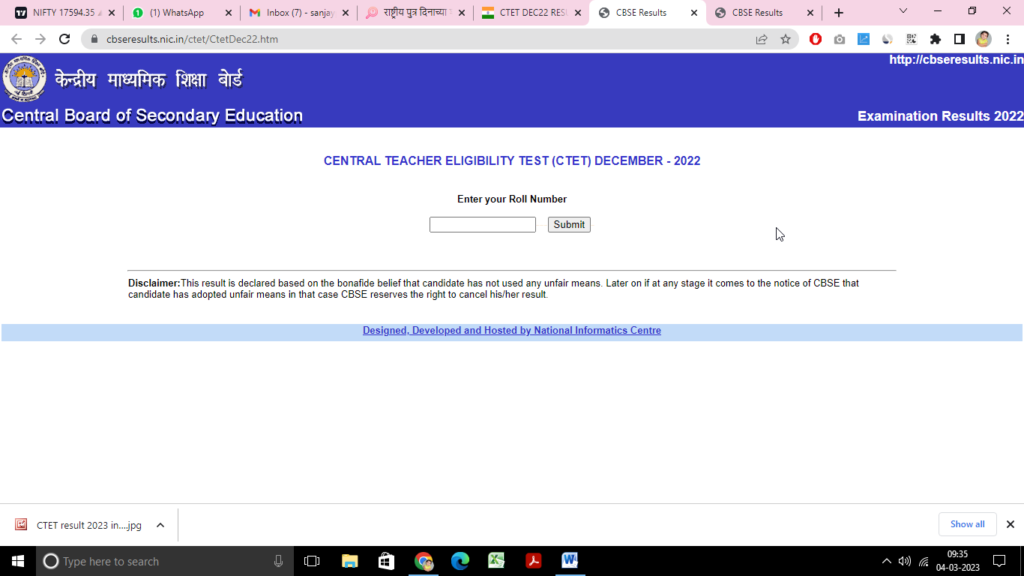Screen dimensions: 1024x576
Task: Click the taskbar hidden icons chevron
Action: coord(886,561)
